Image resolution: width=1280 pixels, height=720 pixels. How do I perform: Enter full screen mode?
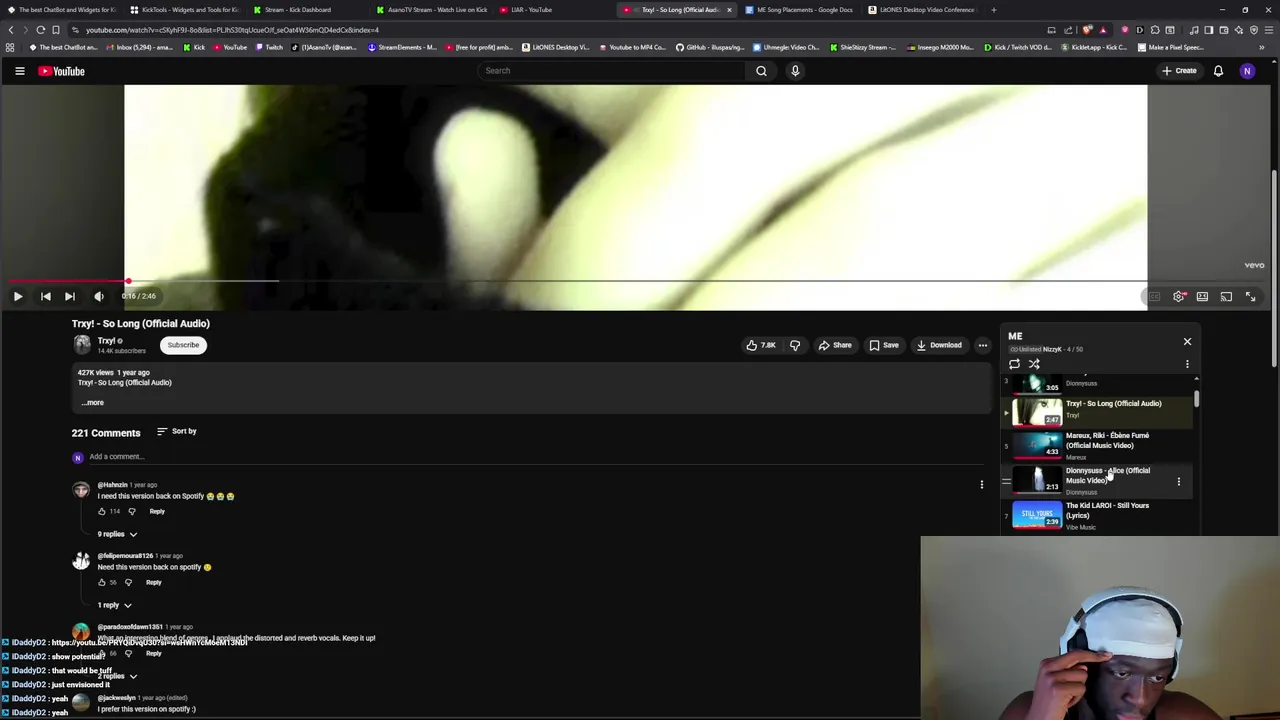[1250, 297]
